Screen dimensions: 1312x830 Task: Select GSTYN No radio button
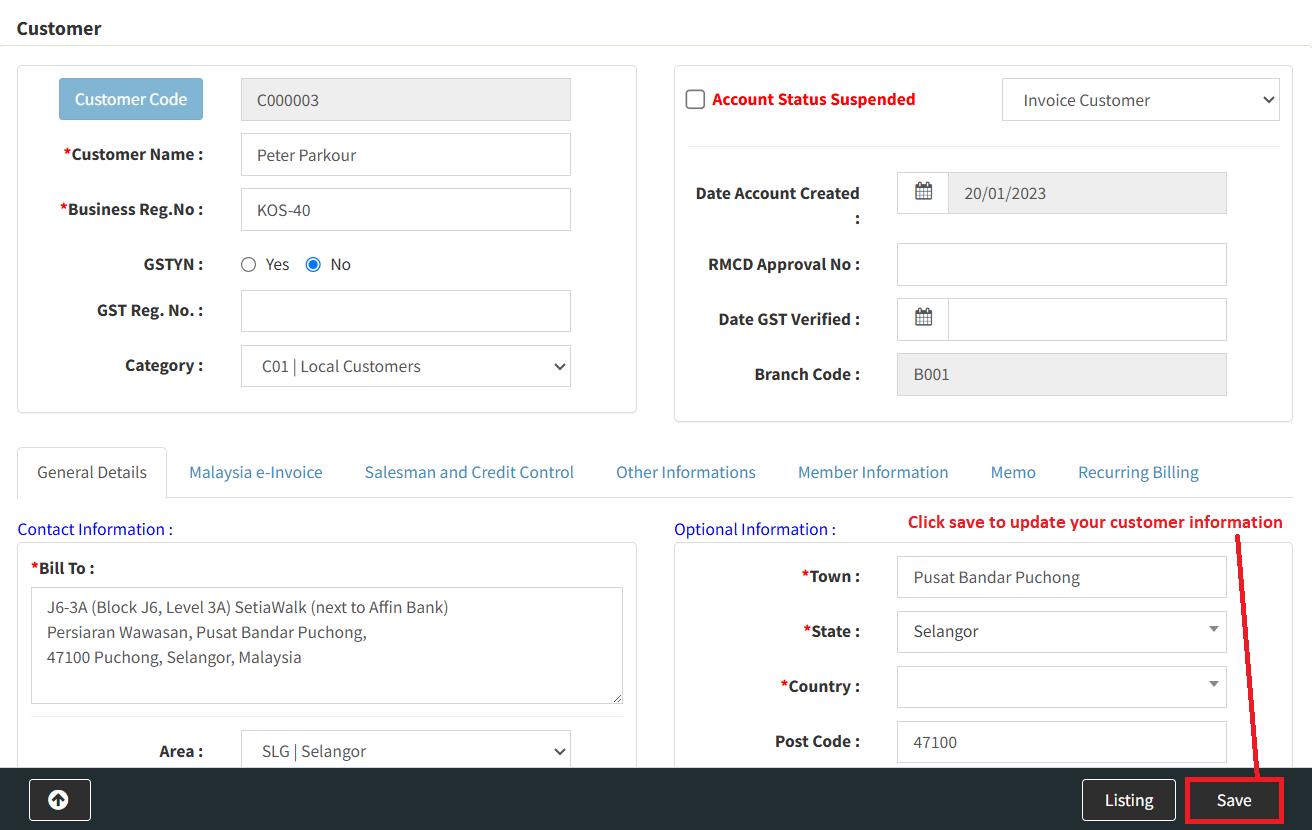[313, 265]
